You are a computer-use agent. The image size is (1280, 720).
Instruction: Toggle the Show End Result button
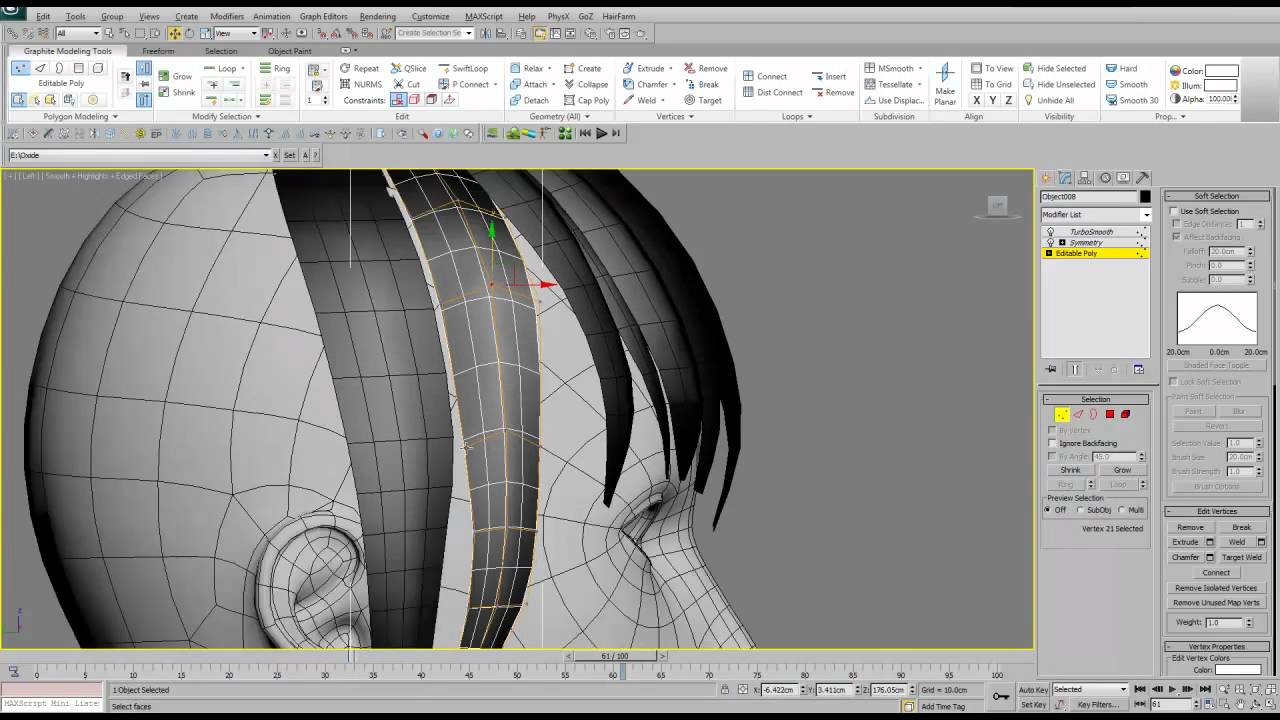[x=1075, y=369]
